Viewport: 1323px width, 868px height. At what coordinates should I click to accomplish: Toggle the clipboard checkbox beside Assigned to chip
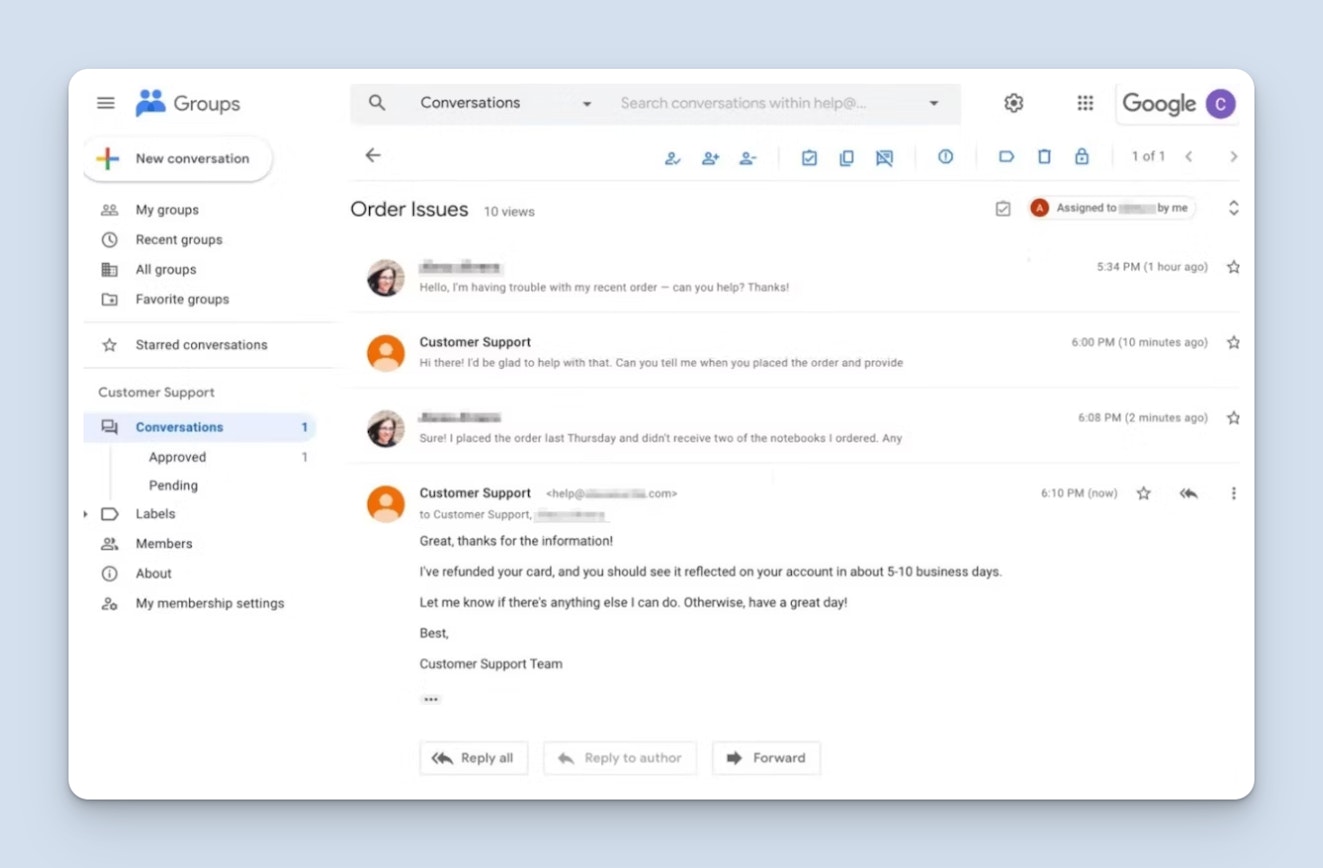1003,209
